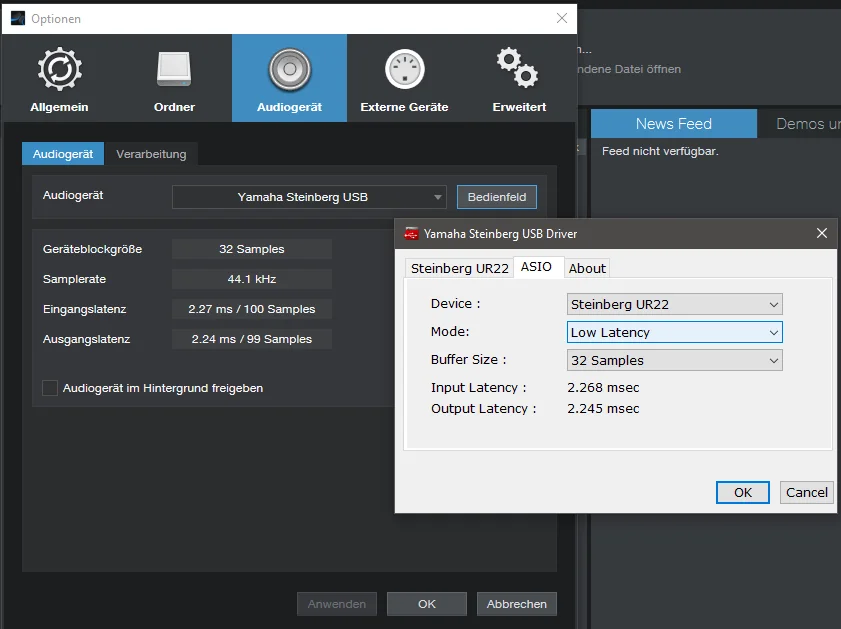Viewport: 841px width, 629px height.
Task: Click the Eingangslatenz value 2.27 ms
Action: (252, 309)
